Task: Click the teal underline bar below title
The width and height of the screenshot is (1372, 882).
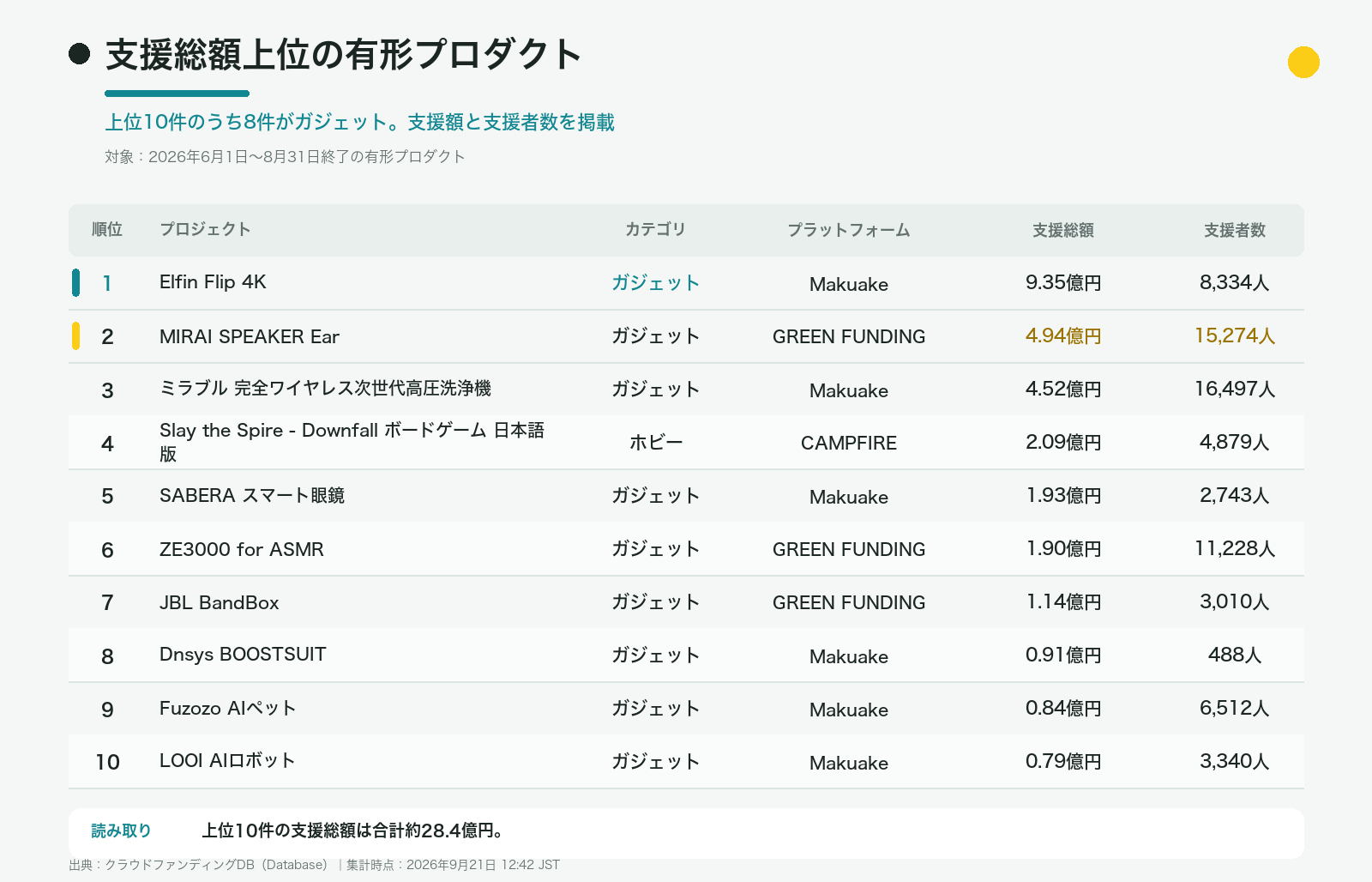Action: click(x=177, y=94)
